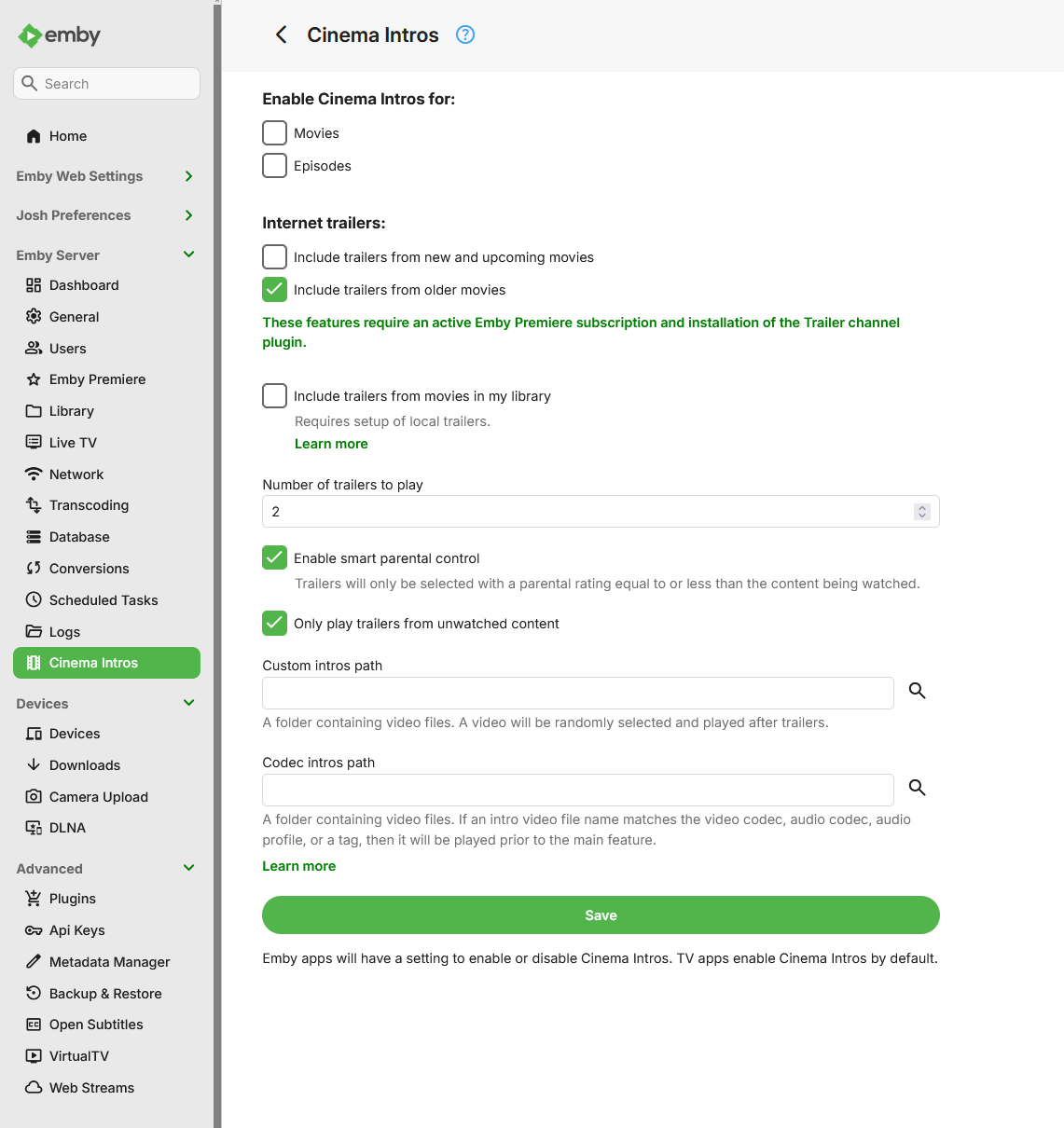The height and width of the screenshot is (1128, 1064).
Task: Go to Plugins in the sidebar
Action: pyautogui.click(x=73, y=899)
